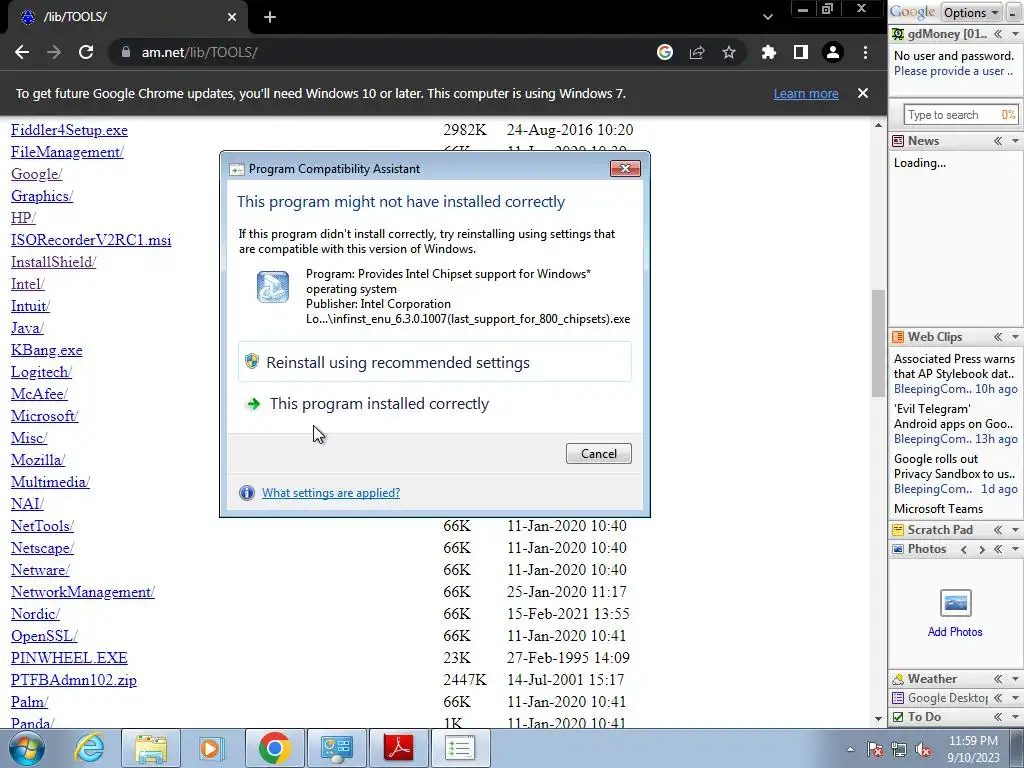Collapse the Web Clips gadget chevrons
The height and width of the screenshot is (768, 1024).
998,337
